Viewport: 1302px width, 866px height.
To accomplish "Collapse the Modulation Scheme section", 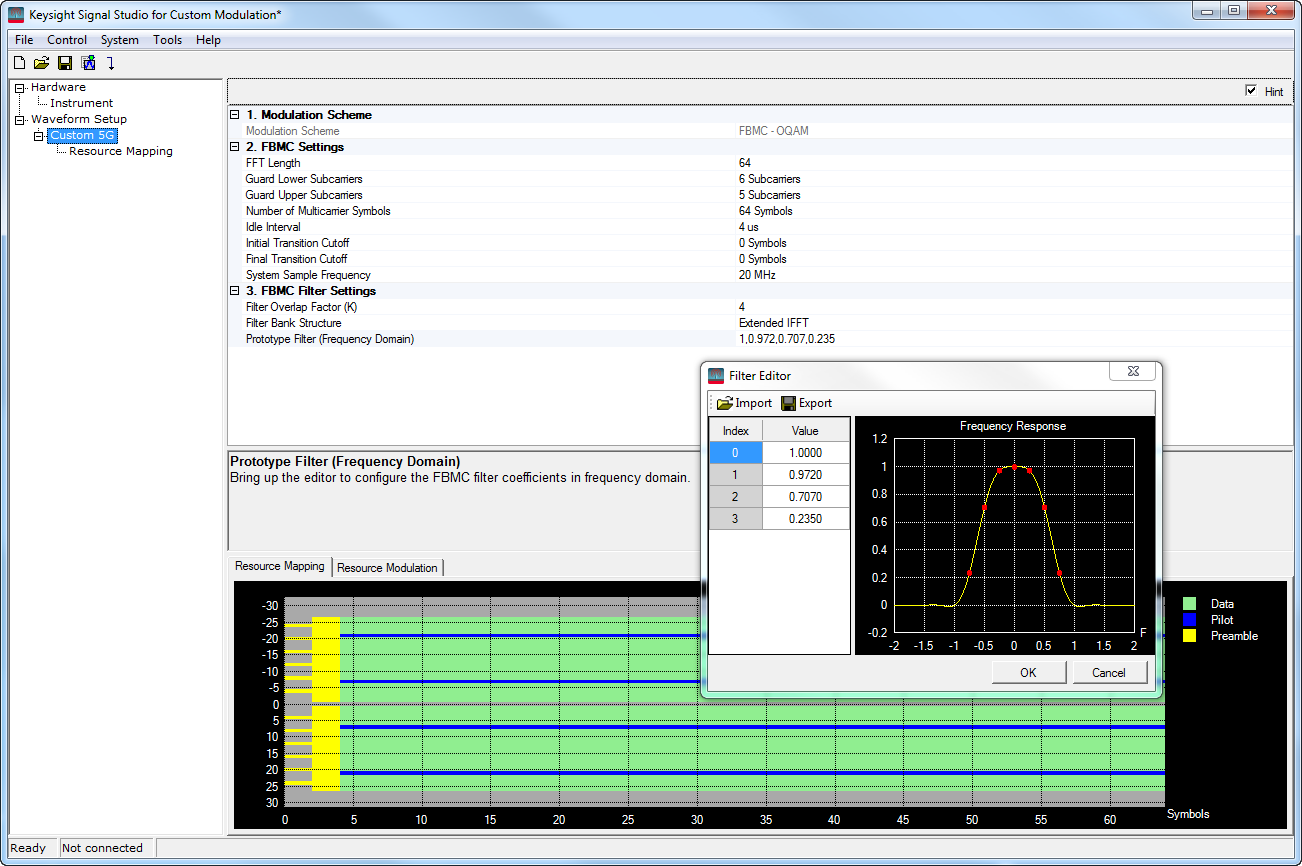I will (234, 115).
